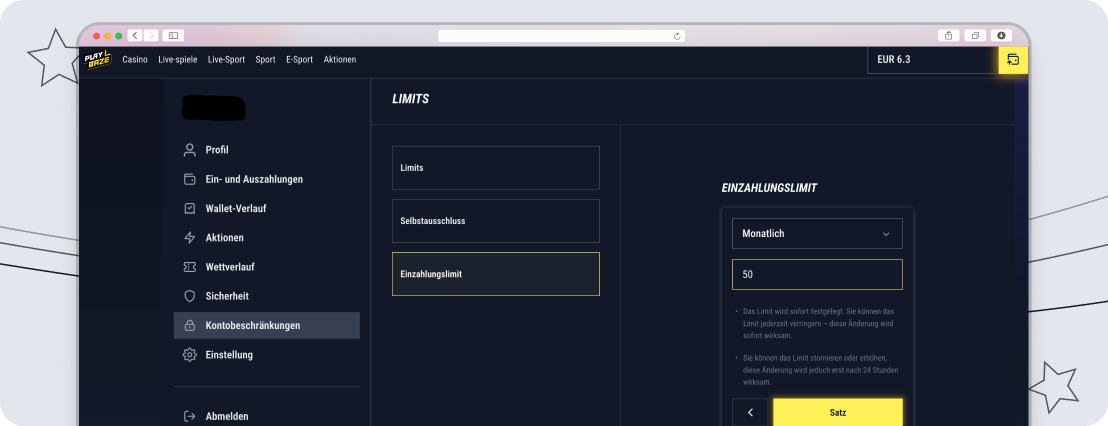
Task: Click the Wettverlauf ticket icon
Action: tap(189, 267)
